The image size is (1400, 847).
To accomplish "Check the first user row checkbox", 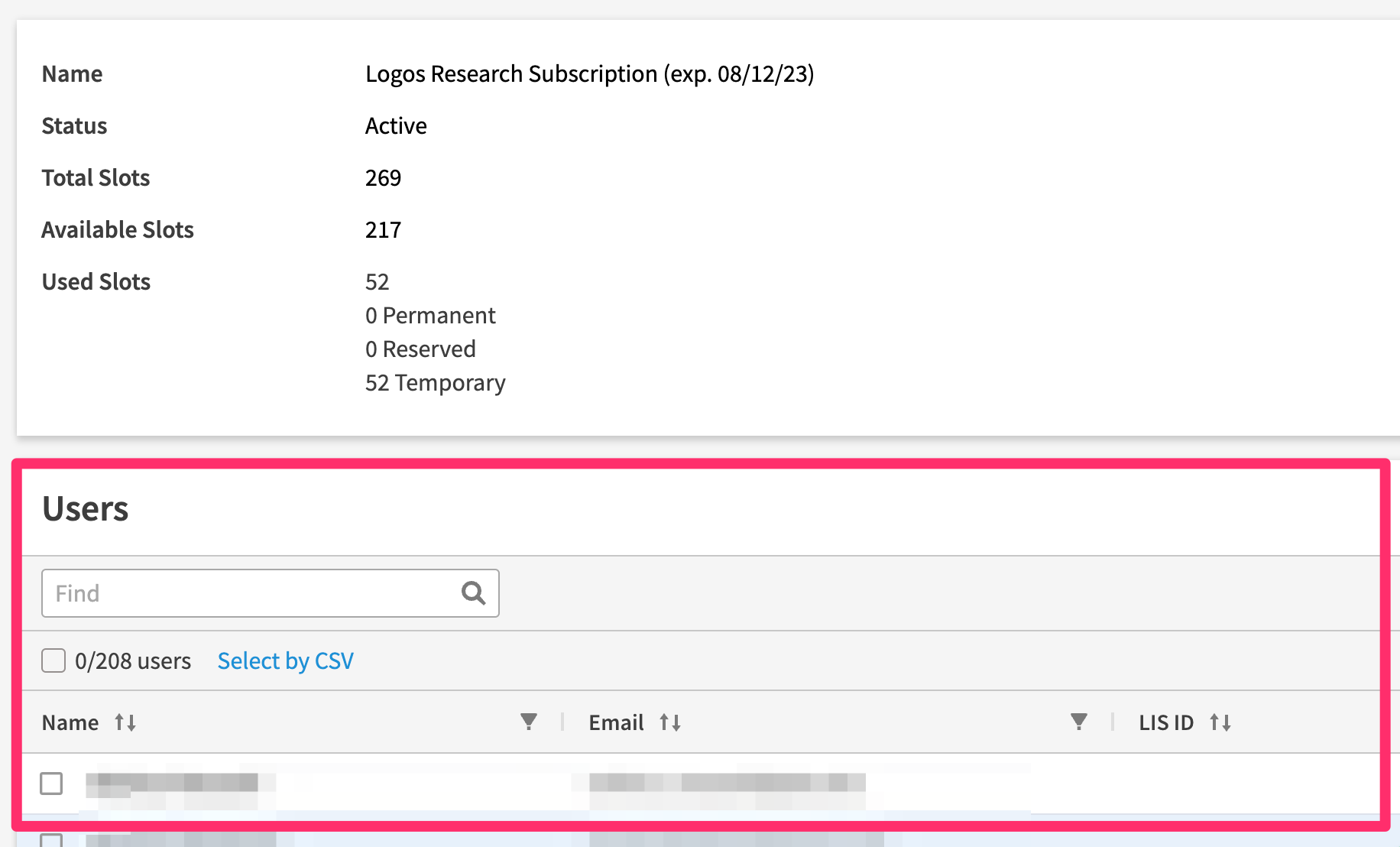I will point(51,784).
